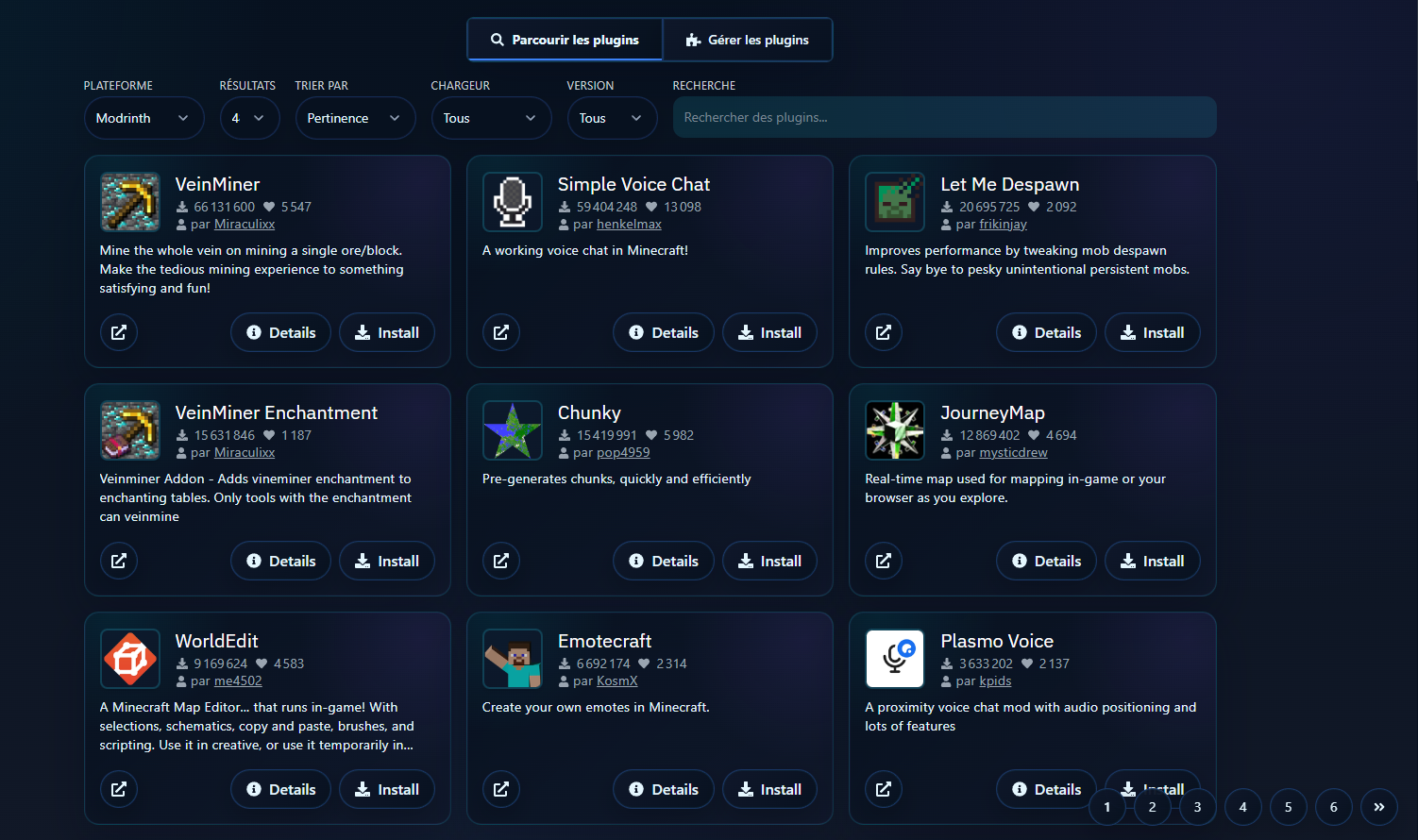Click the Simple Voice Chat microphone icon
Image resolution: width=1418 pixels, height=840 pixels.
tap(513, 202)
